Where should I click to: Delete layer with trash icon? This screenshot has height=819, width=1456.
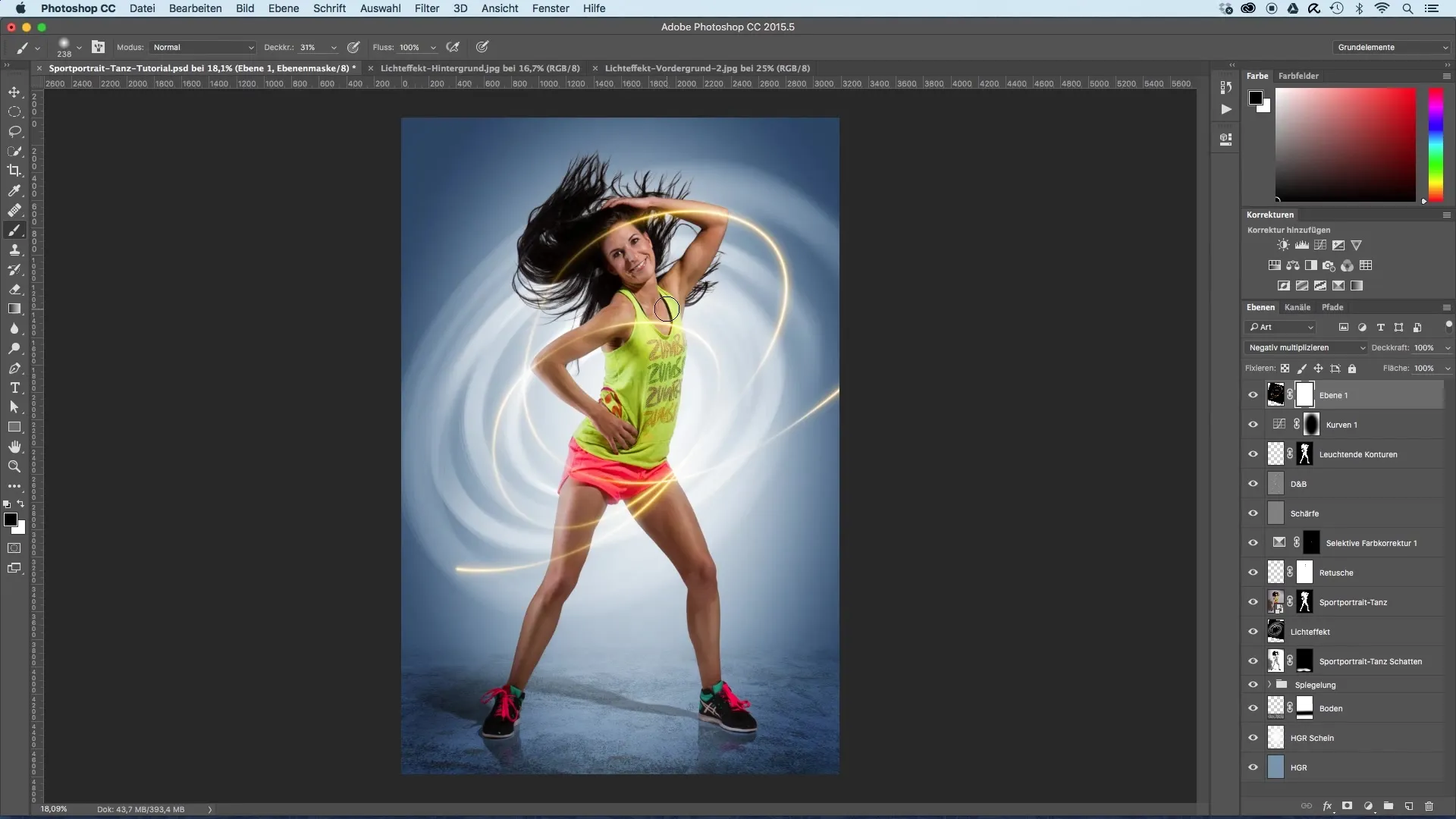coord(1429,806)
